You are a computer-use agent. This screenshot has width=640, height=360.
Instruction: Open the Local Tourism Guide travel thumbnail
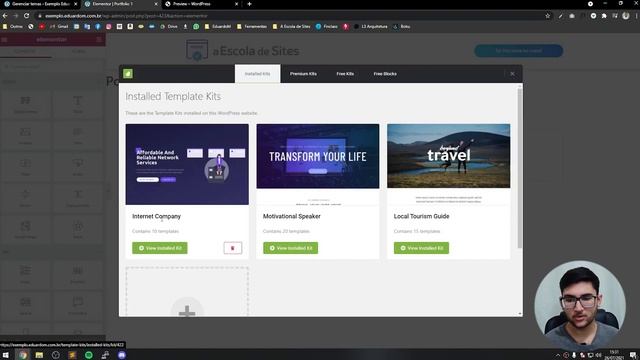point(449,164)
